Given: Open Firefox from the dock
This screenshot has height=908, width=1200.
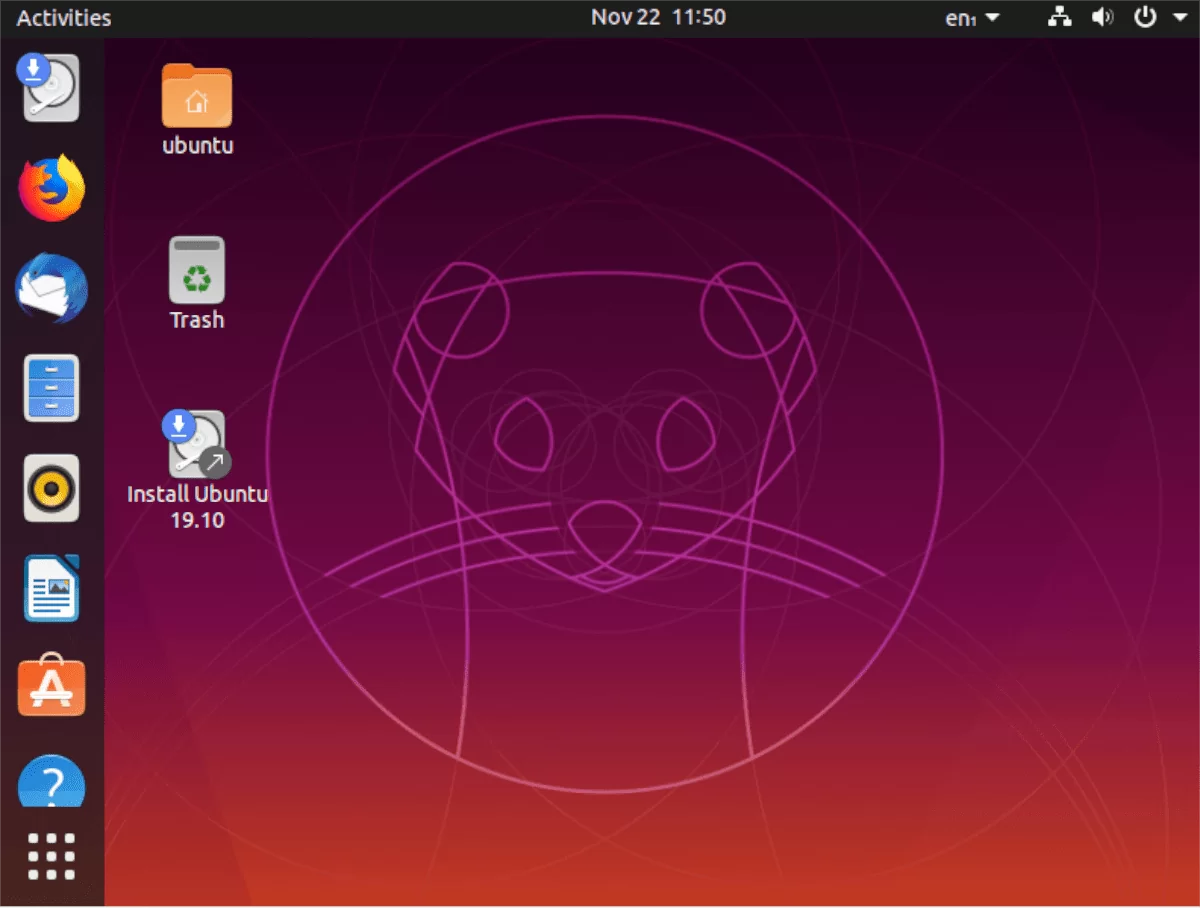Looking at the screenshot, I should tap(50, 187).
